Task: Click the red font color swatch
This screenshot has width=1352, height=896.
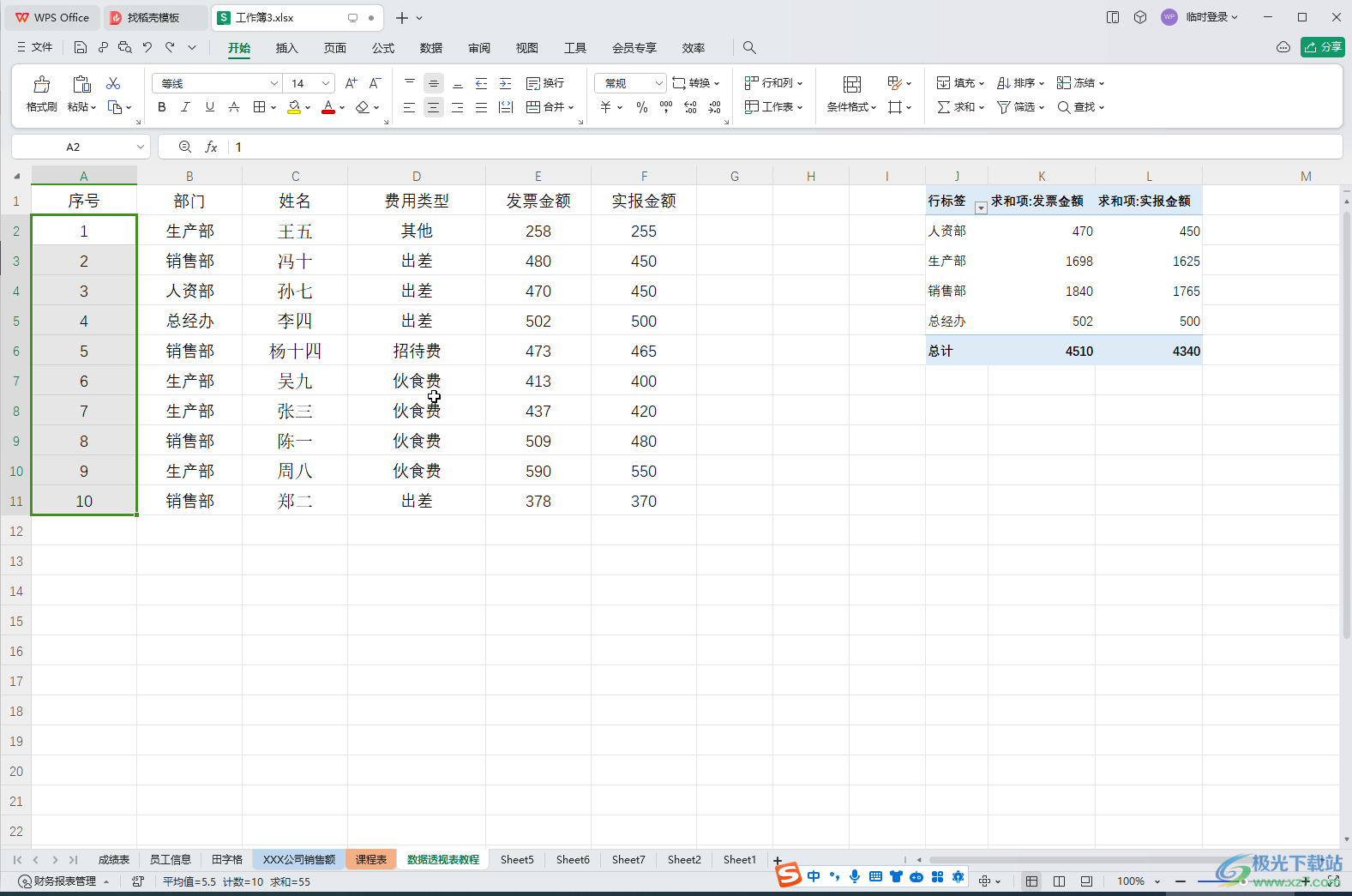Action: click(x=328, y=107)
